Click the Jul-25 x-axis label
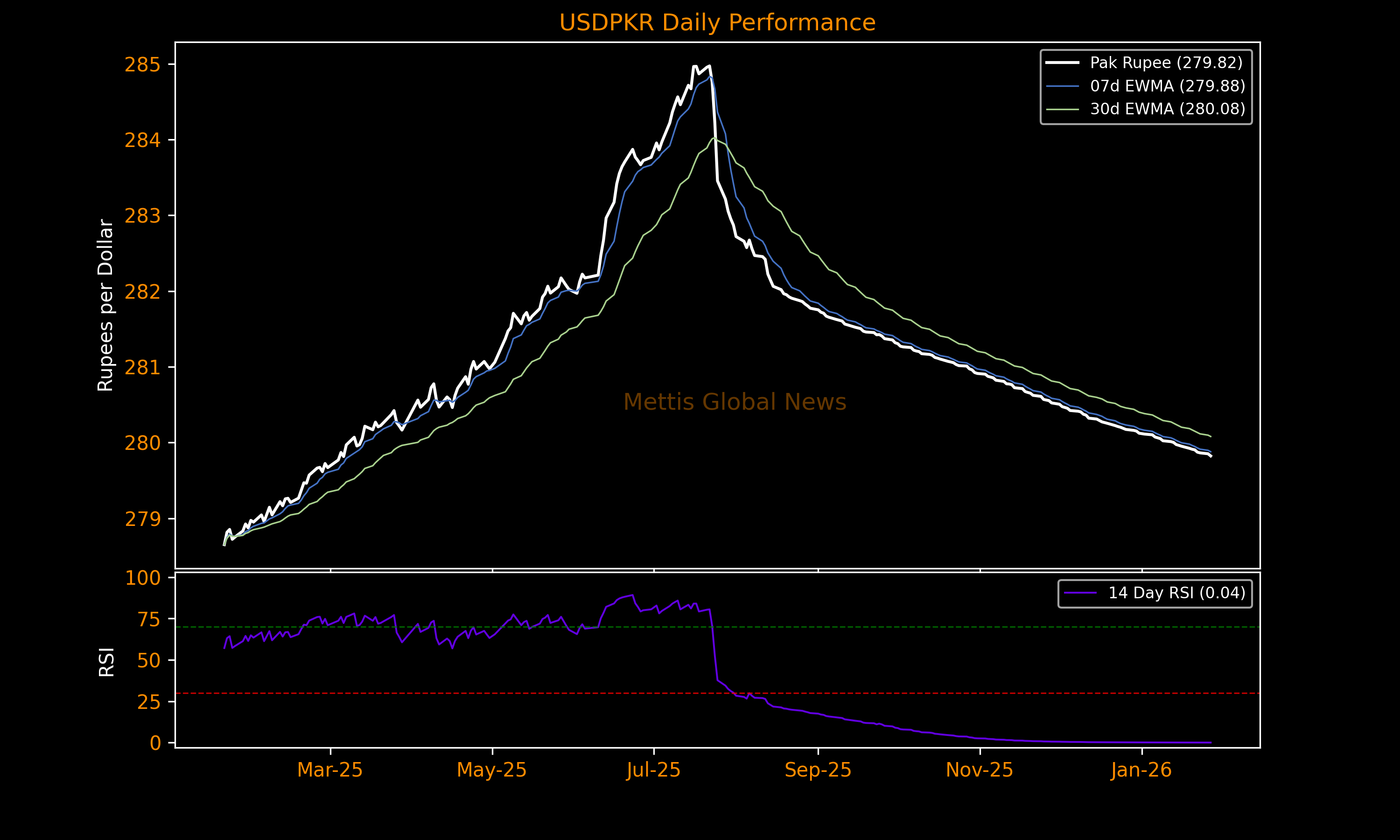This screenshot has height=840, width=1400. [x=654, y=770]
